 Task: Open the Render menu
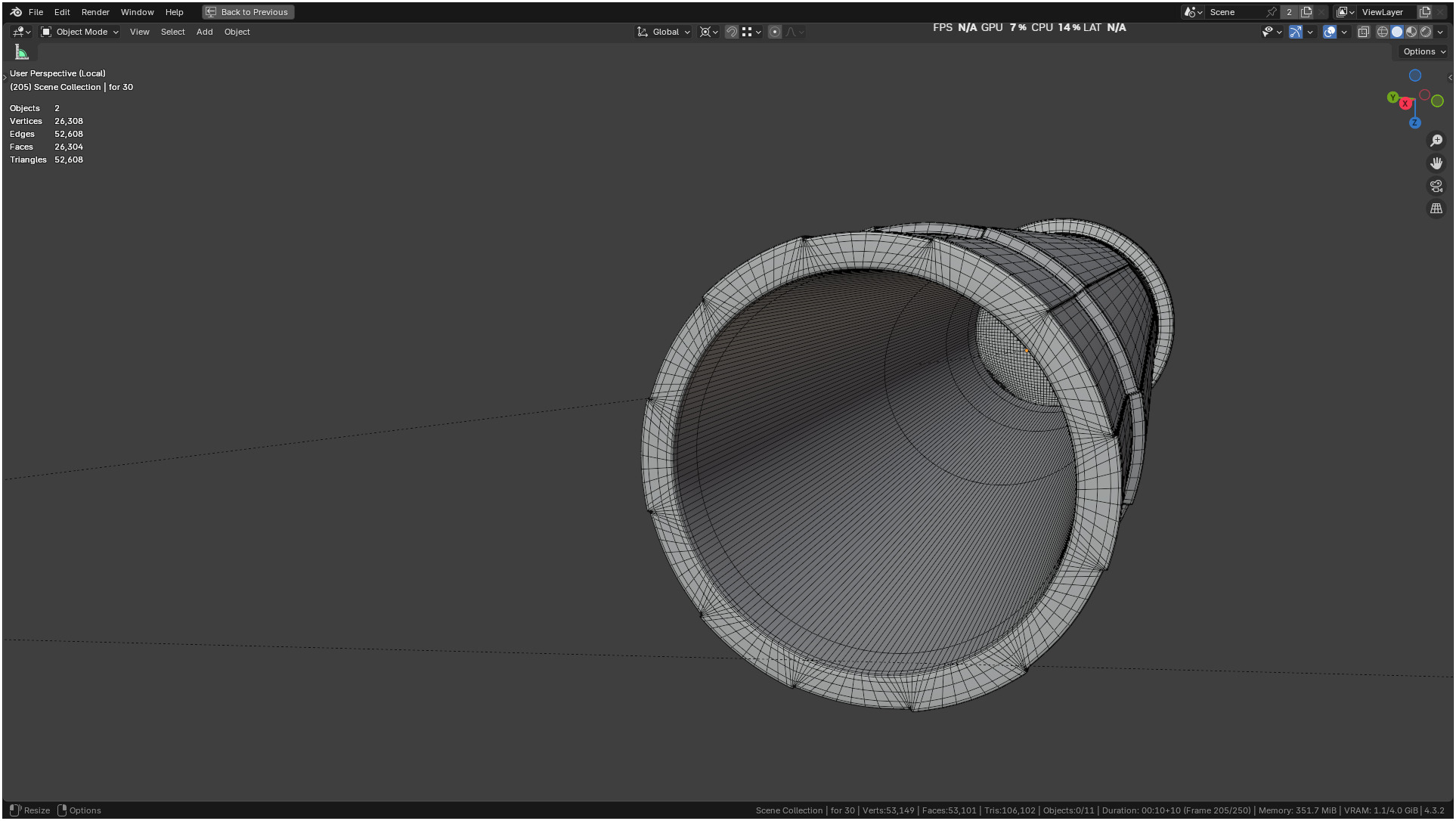click(x=95, y=12)
